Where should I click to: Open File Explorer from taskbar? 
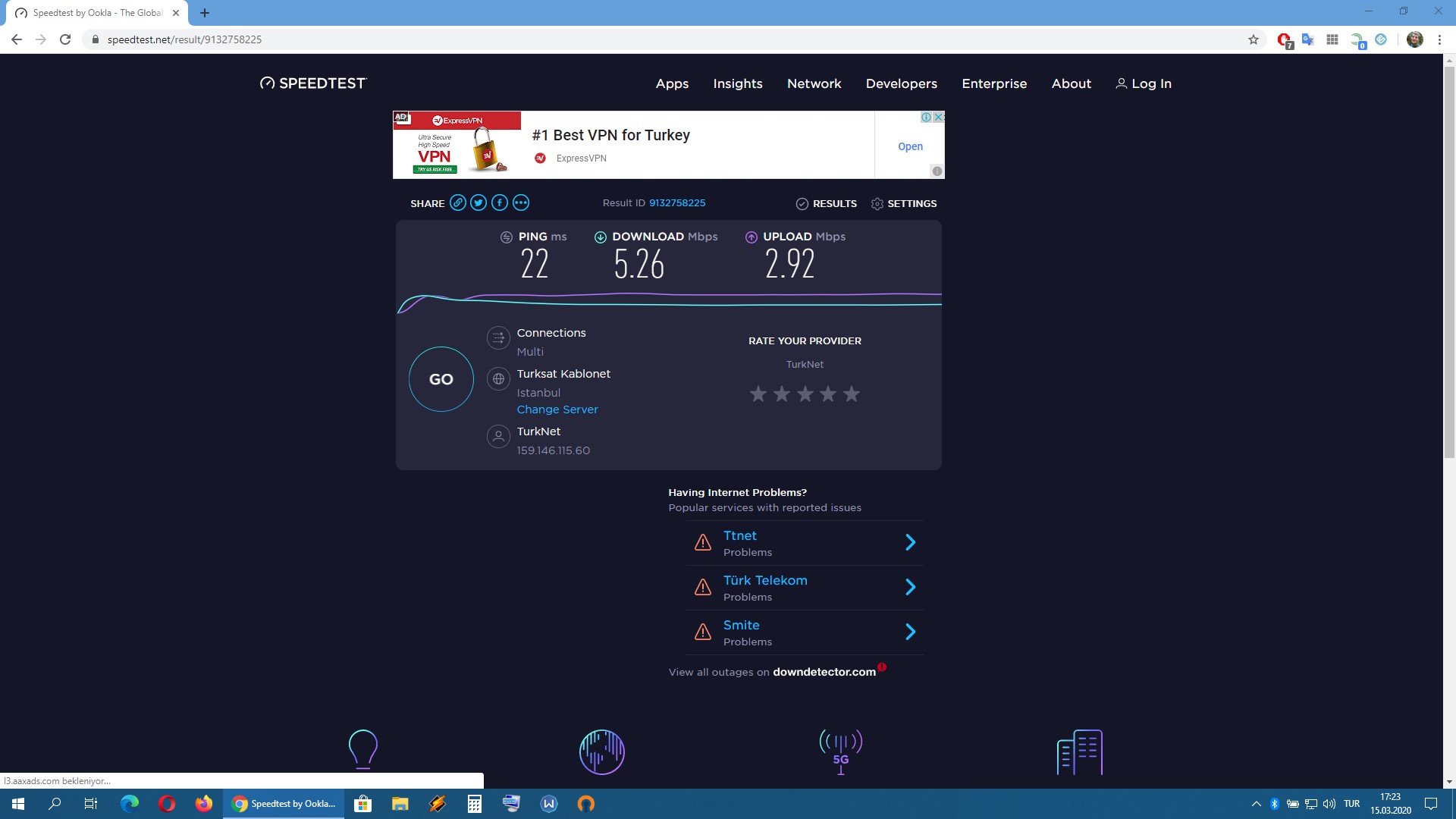coord(400,804)
